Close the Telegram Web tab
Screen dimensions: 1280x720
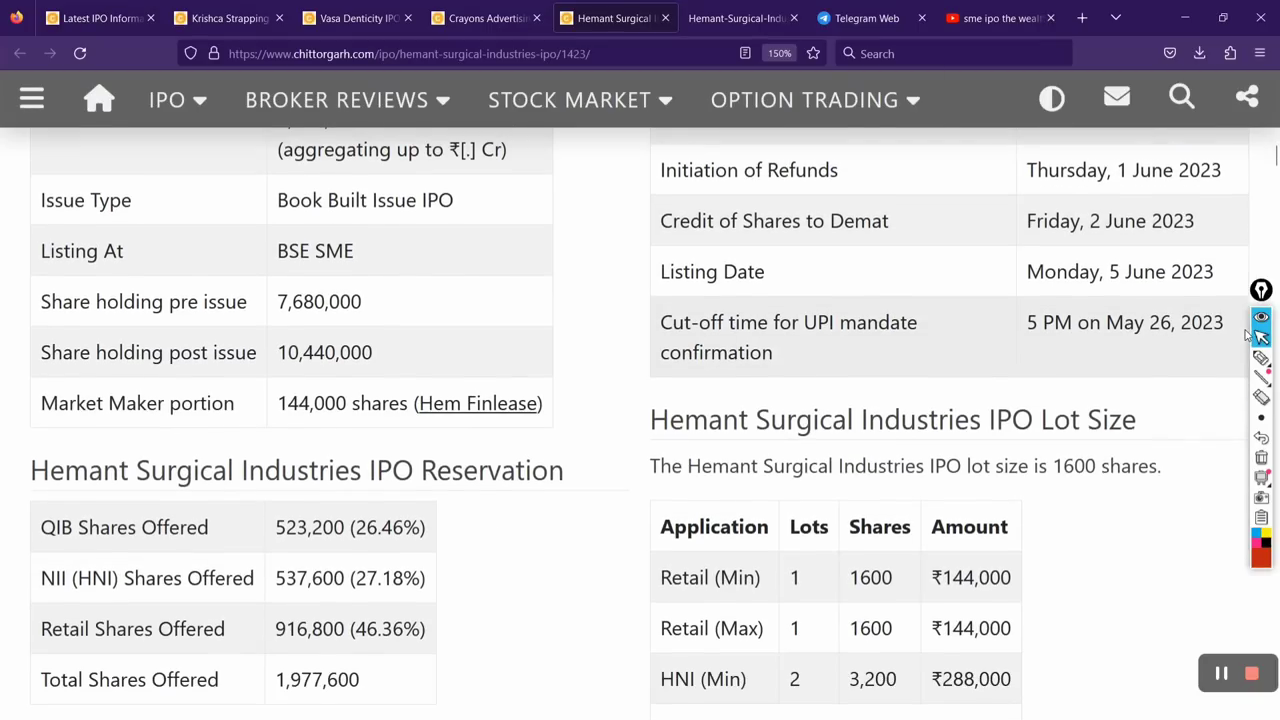[922, 18]
